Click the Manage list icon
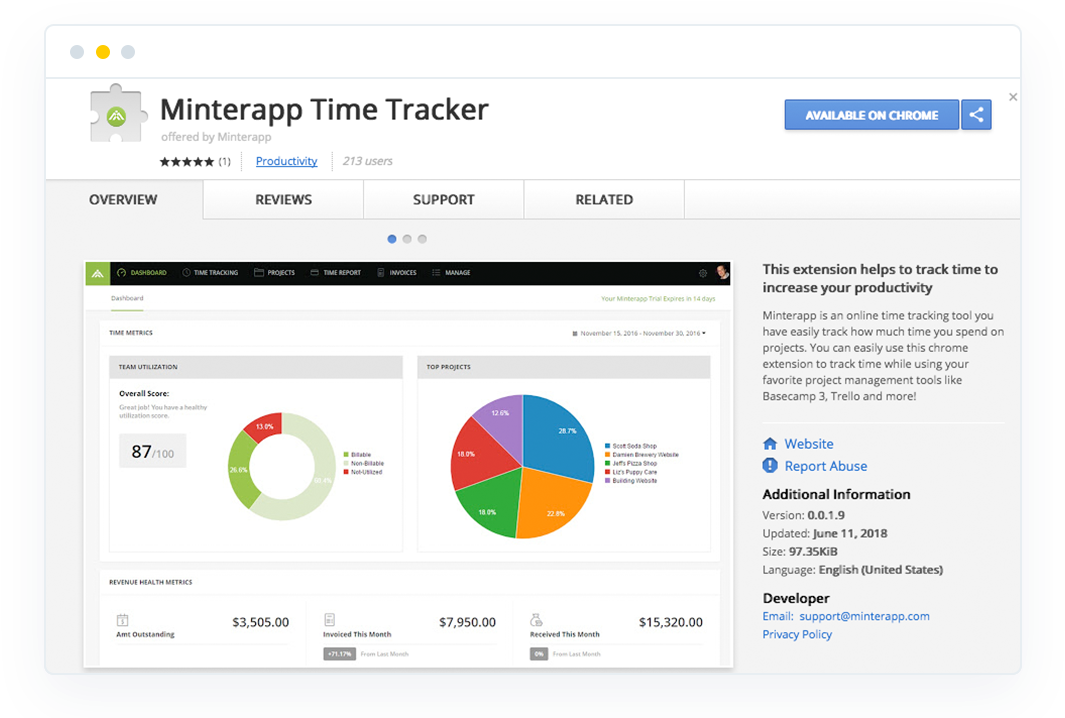1065x718 pixels. tap(436, 272)
